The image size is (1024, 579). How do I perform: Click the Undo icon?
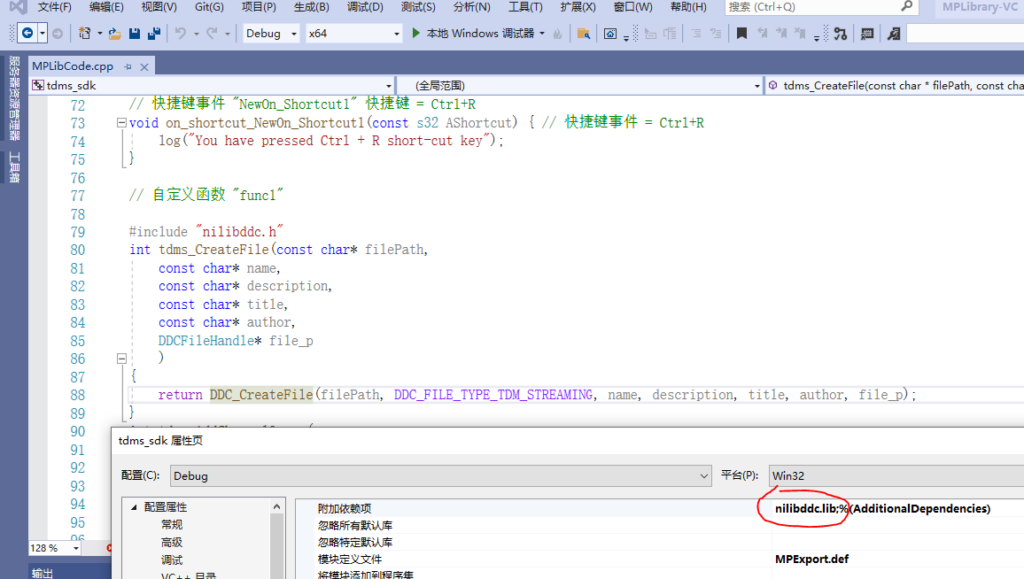tap(181, 32)
